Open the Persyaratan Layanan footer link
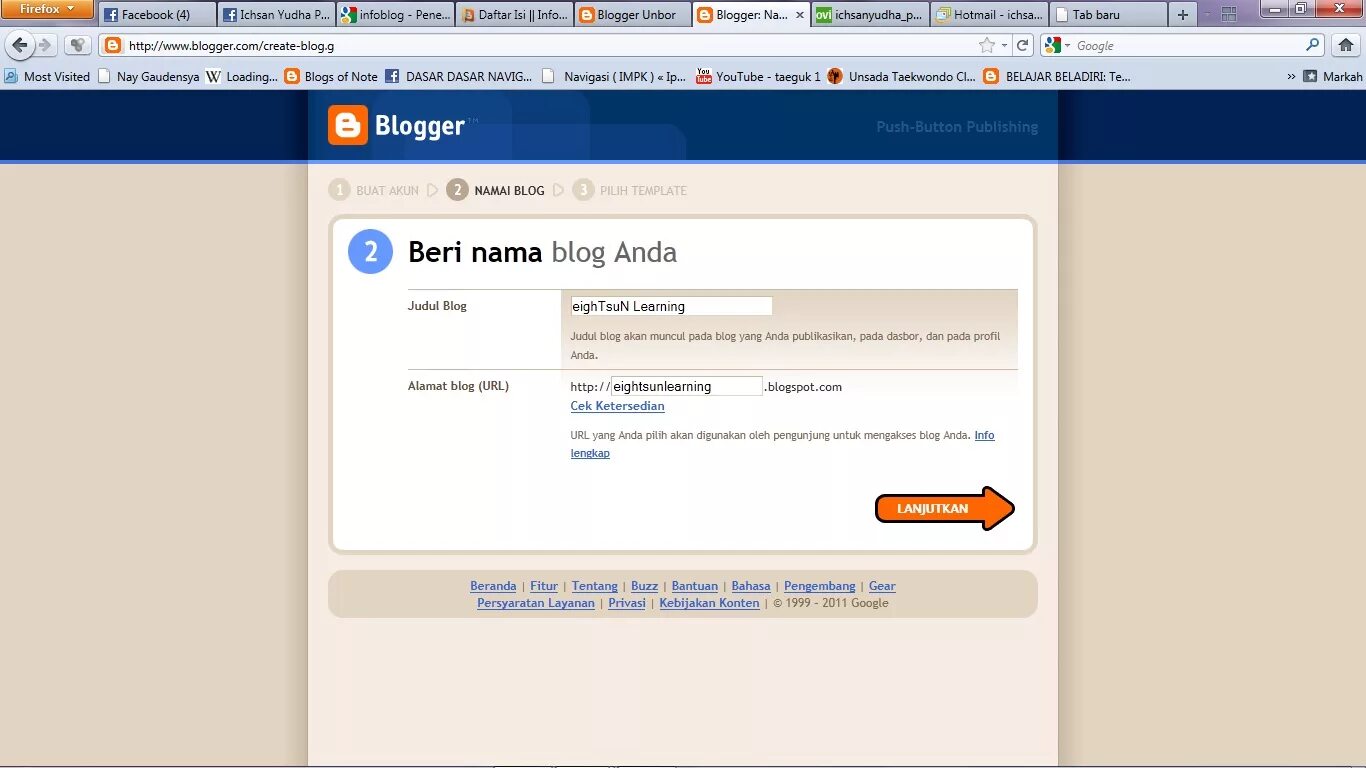The height and width of the screenshot is (768, 1366). point(536,603)
